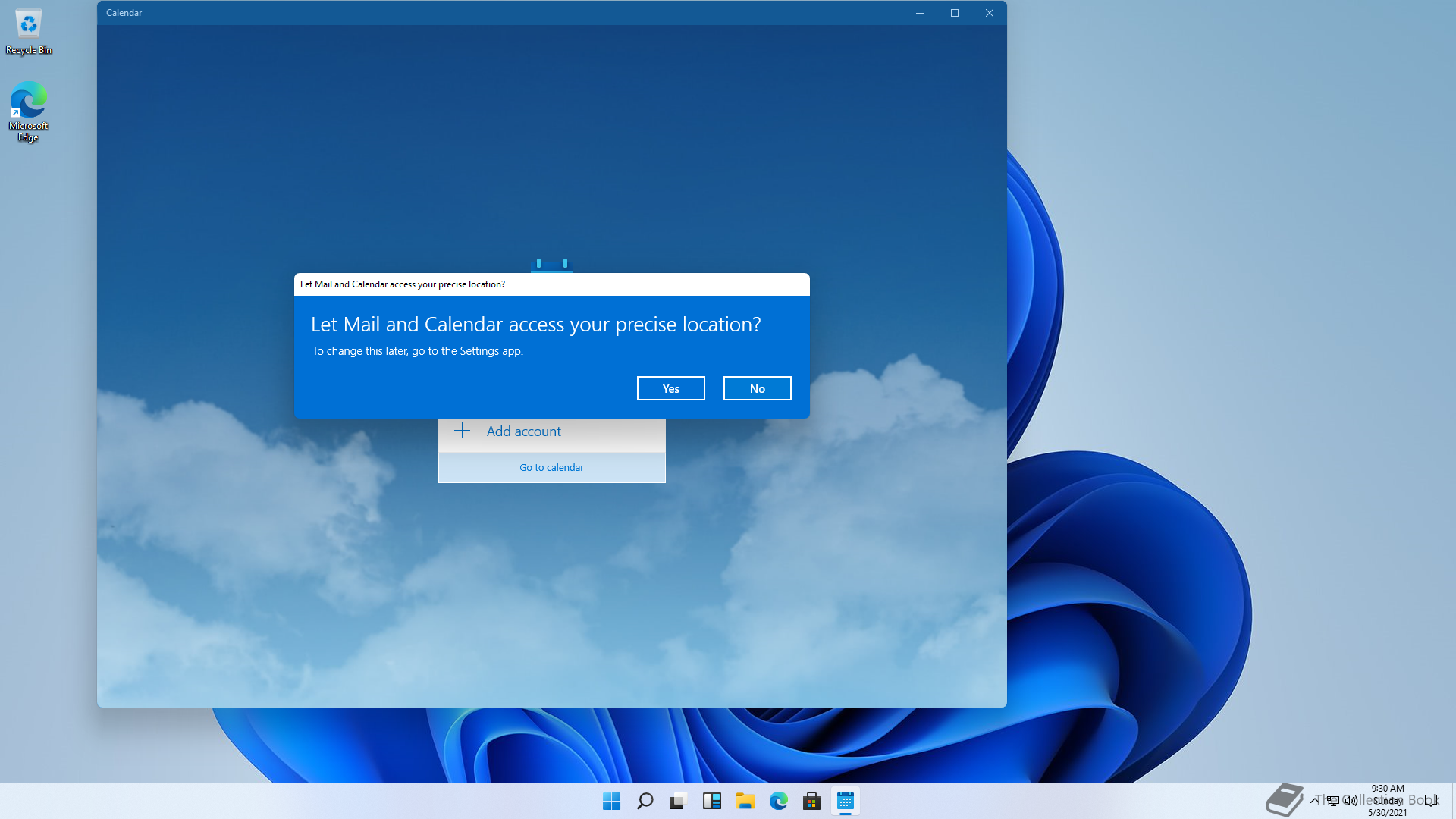Allow location access with Yes button
Image resolution: width=1456 pixels, height=819 pixels.
coord(670,388)
